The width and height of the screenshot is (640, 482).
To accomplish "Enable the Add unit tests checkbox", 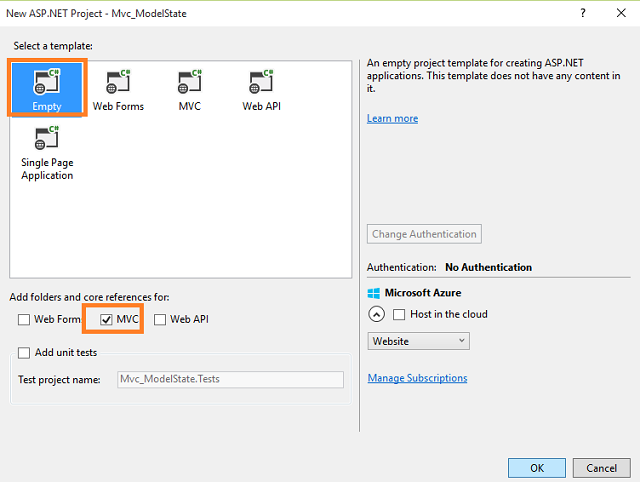I will (24, 353).
